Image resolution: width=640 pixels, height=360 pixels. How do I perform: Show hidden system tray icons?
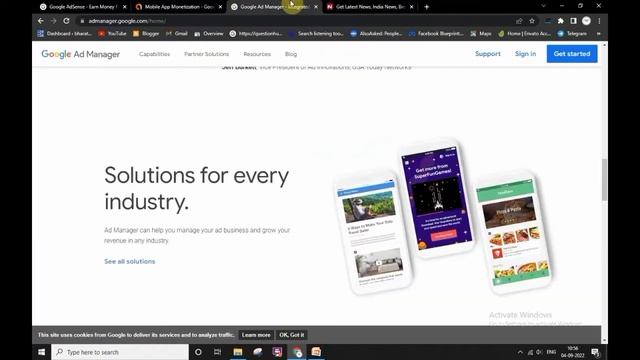coord(520,352)
